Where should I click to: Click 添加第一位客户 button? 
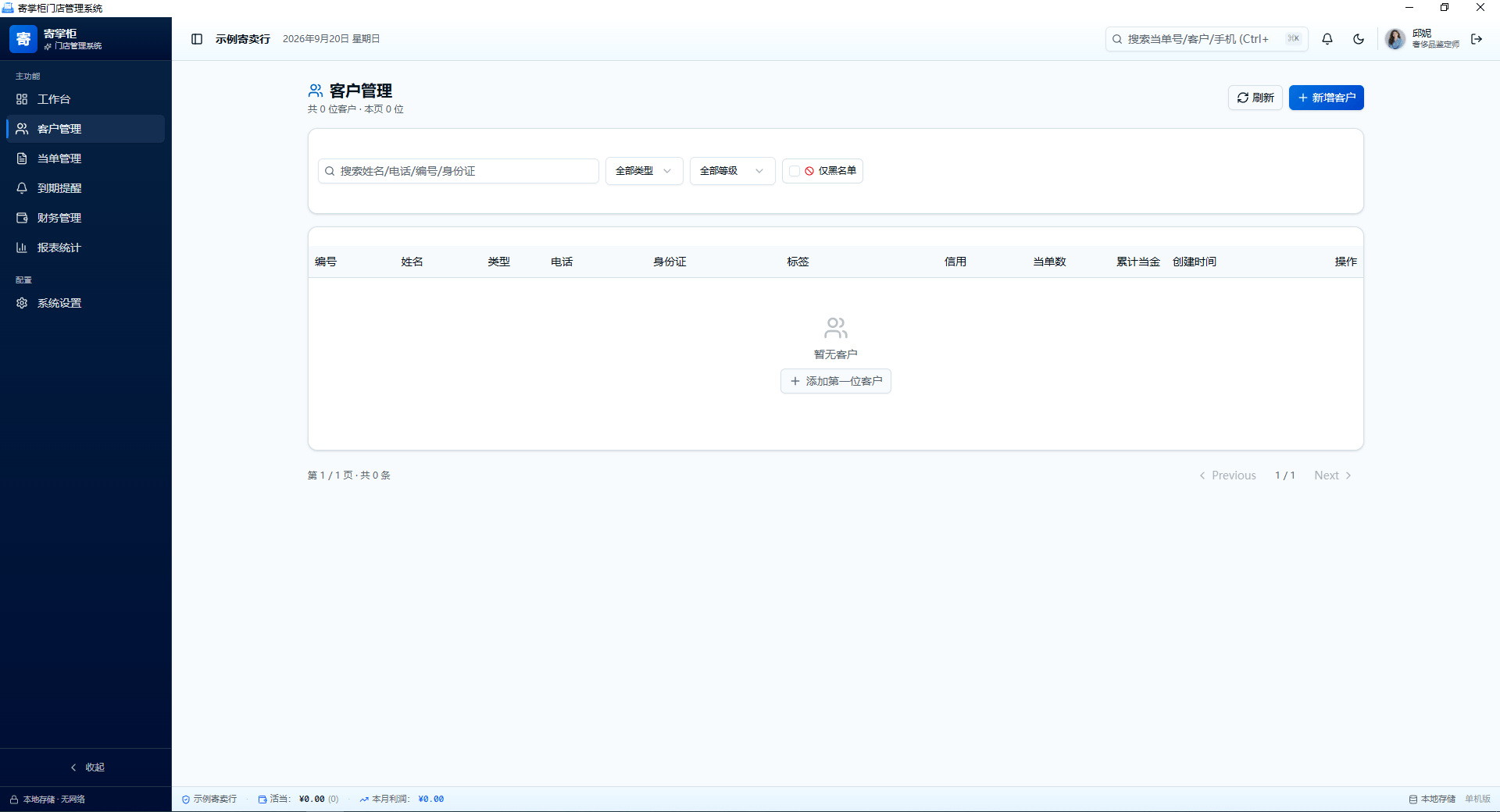click(x=836, y=381)
